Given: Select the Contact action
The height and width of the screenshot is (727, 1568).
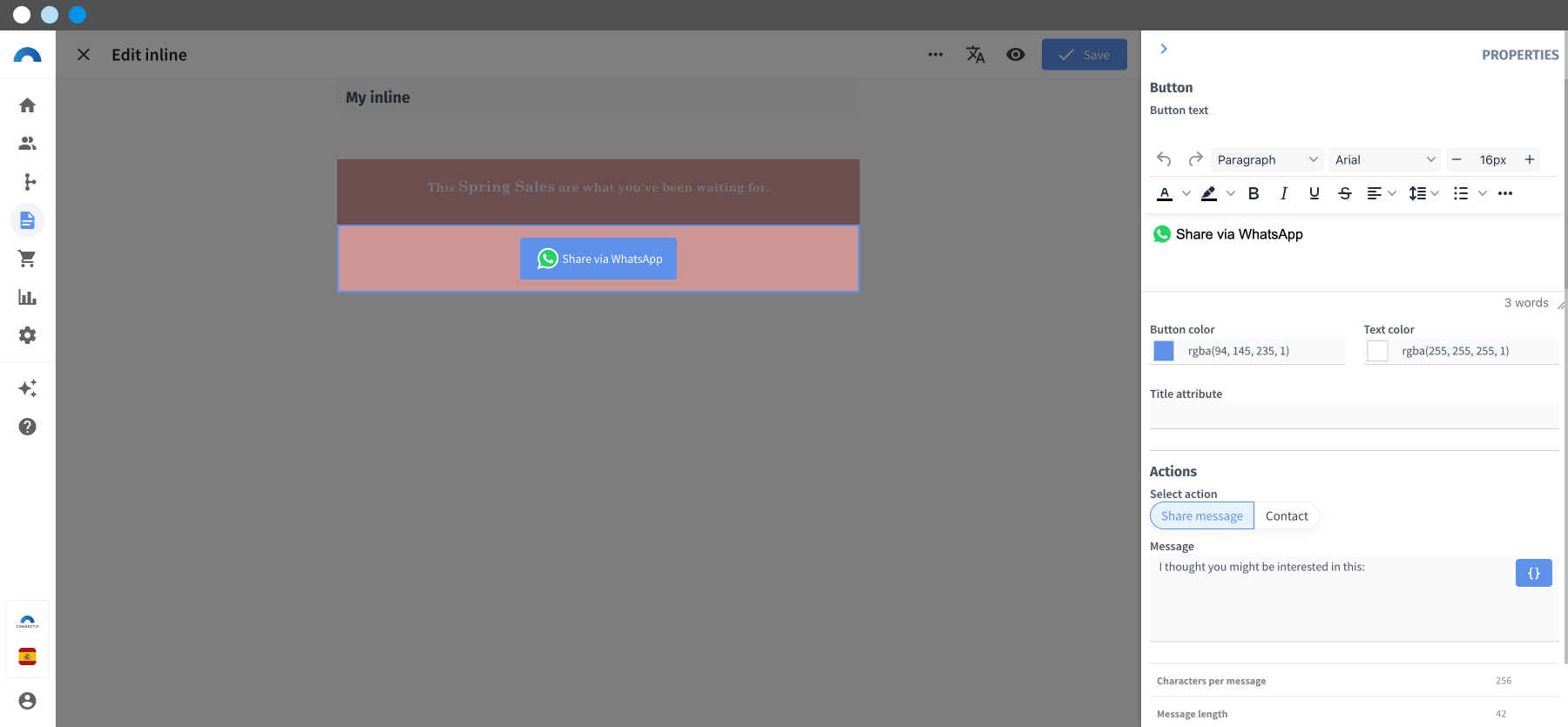Looking at the screenshot, I should click(x=1287, y=515).
